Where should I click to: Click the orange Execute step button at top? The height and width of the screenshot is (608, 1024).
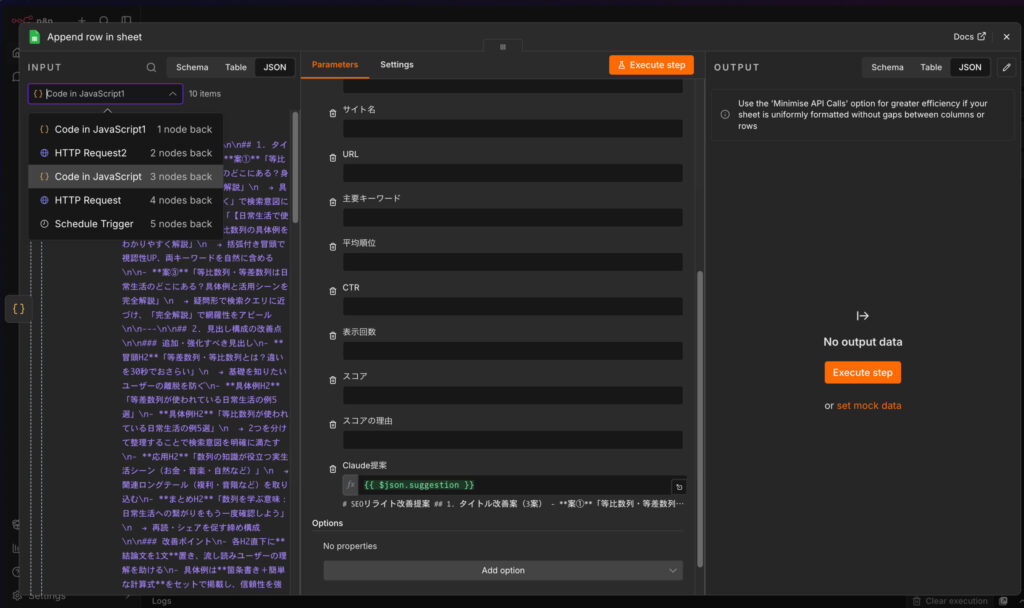(x=651, y=65)
